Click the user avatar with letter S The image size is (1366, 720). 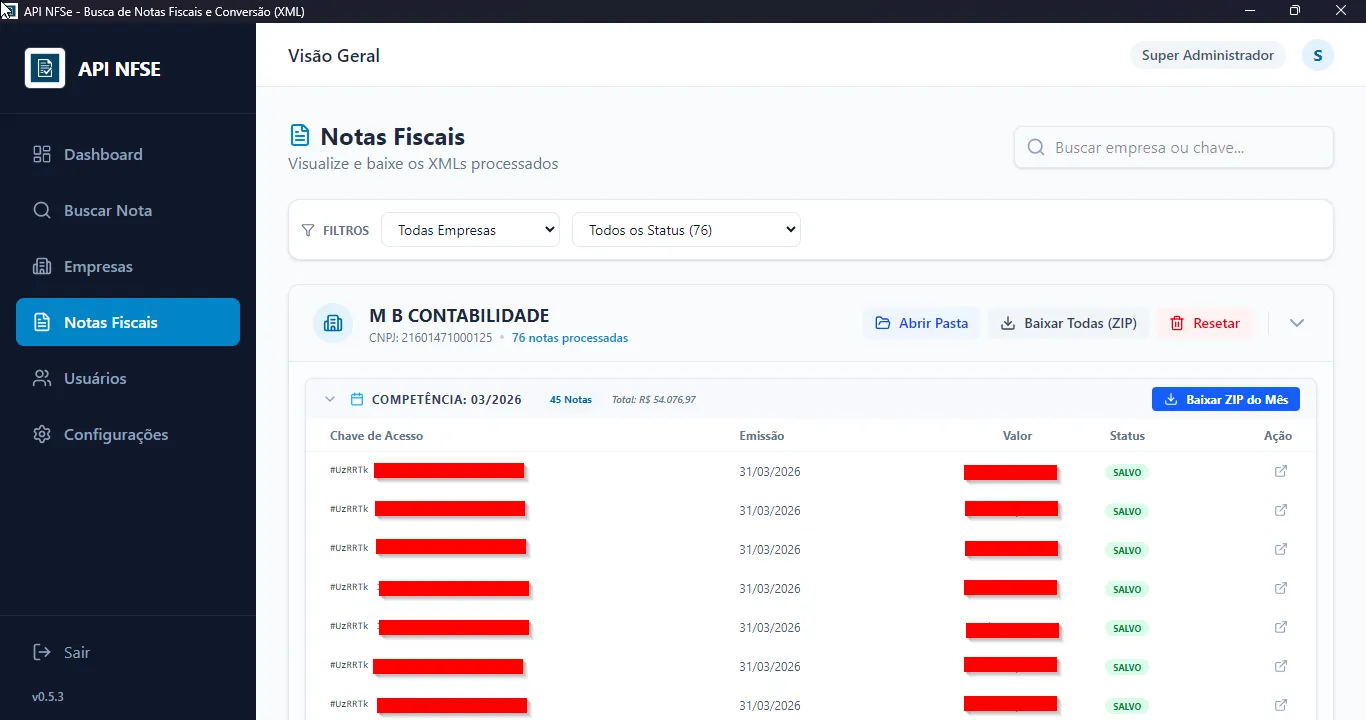(x=1318, y=55)
